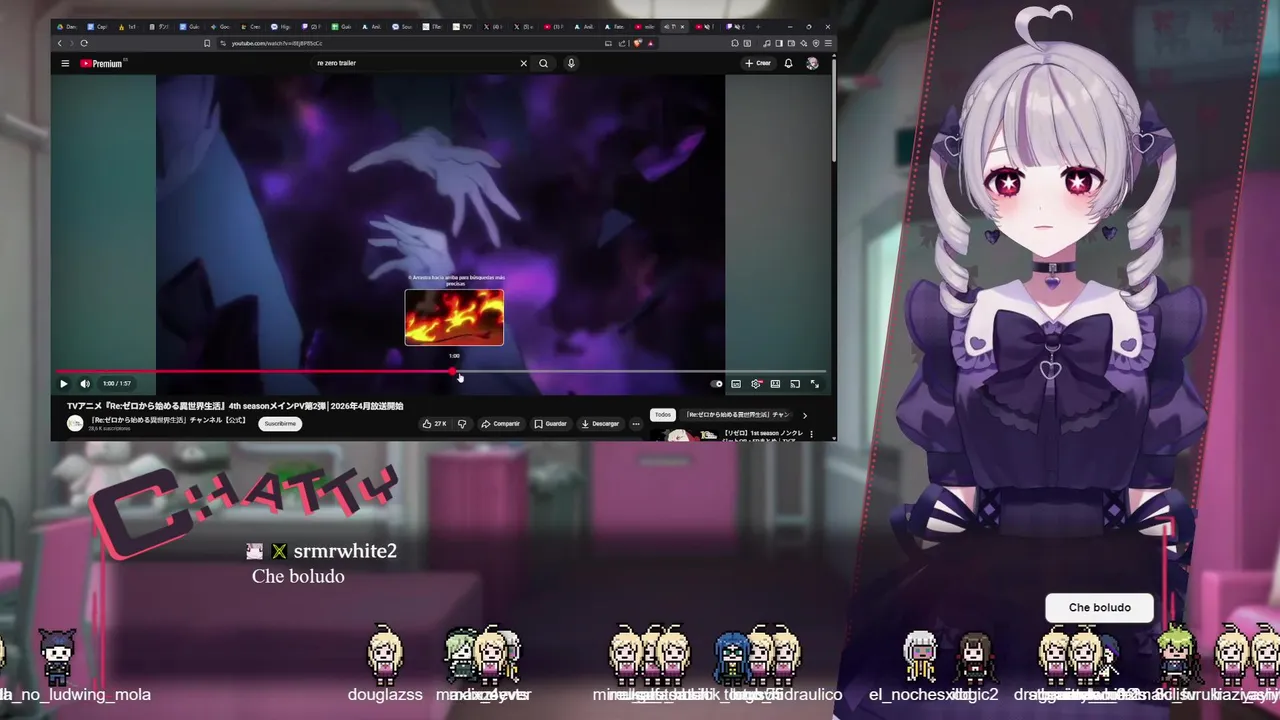
Task: Switch the player to theater mode
Action: click(x=775, y=384)
